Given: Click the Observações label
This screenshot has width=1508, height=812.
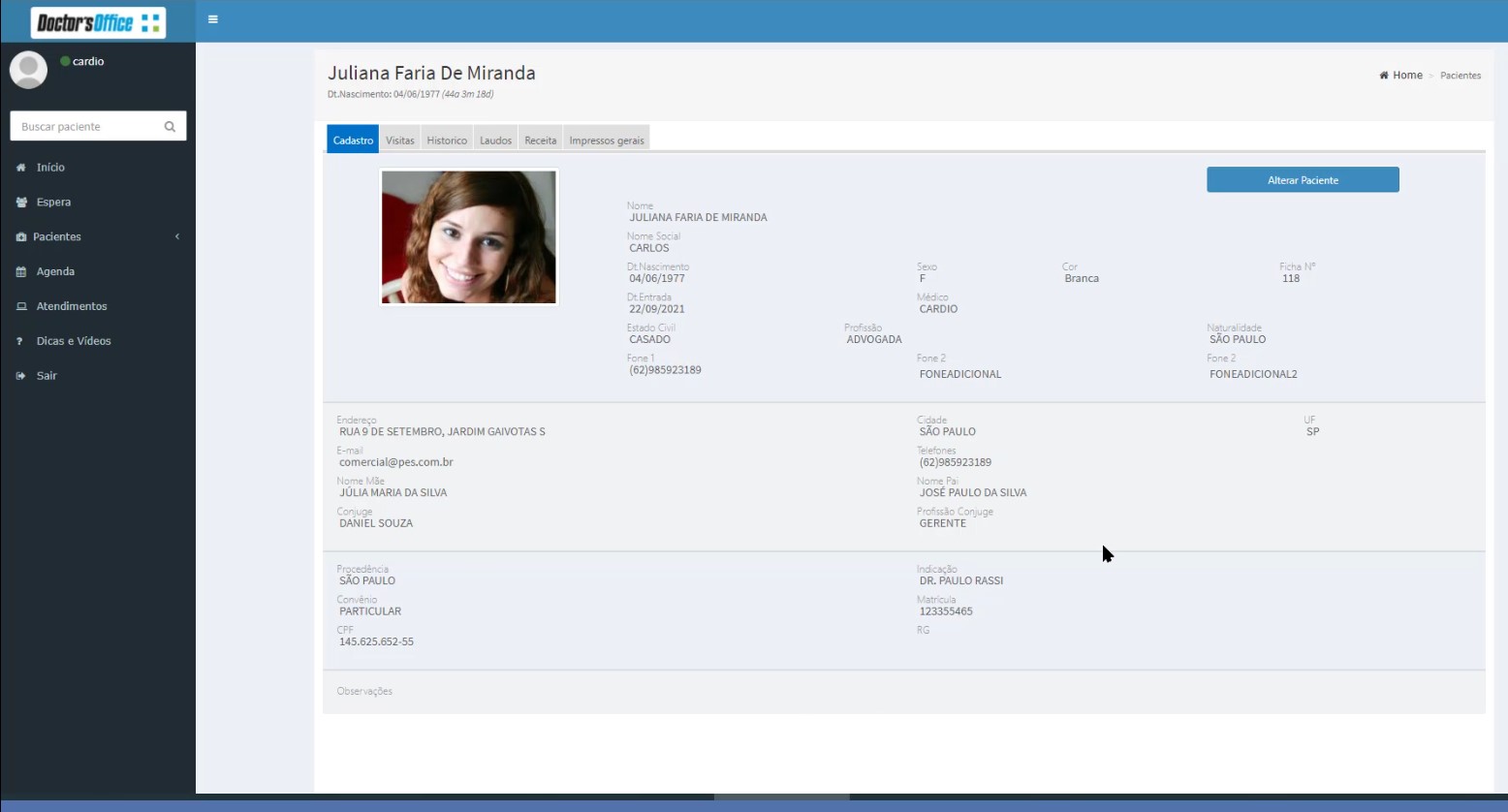Looking at the screenshot, I should [364, 692].
